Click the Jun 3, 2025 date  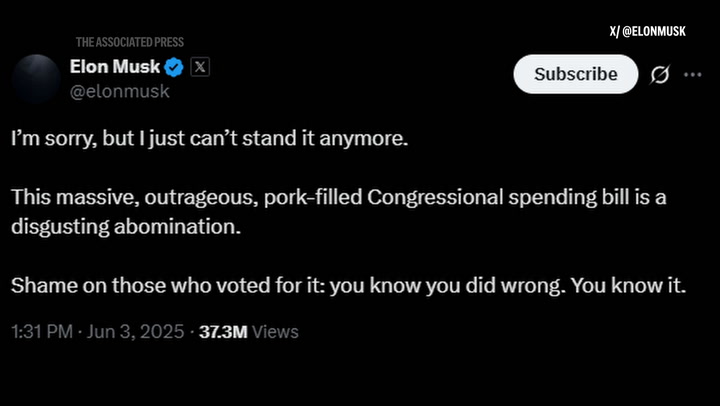[135, 332]
